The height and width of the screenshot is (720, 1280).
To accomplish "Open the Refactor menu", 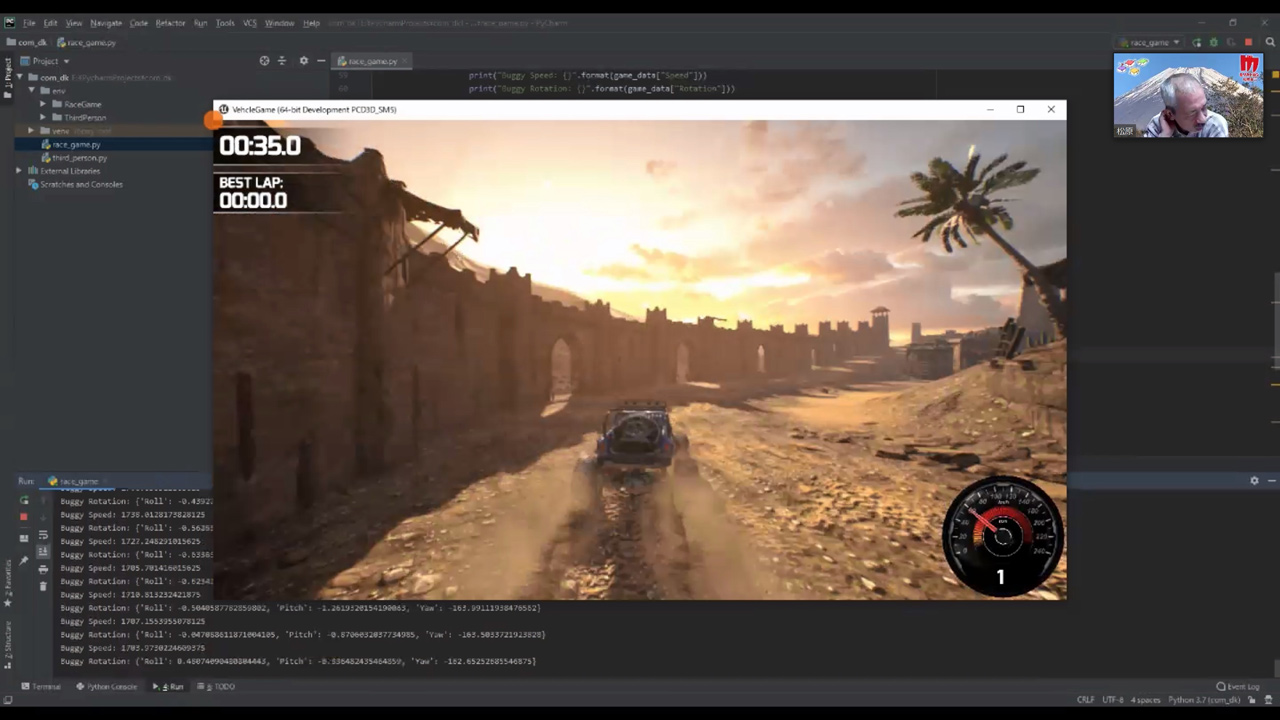I will pos(170,23).
